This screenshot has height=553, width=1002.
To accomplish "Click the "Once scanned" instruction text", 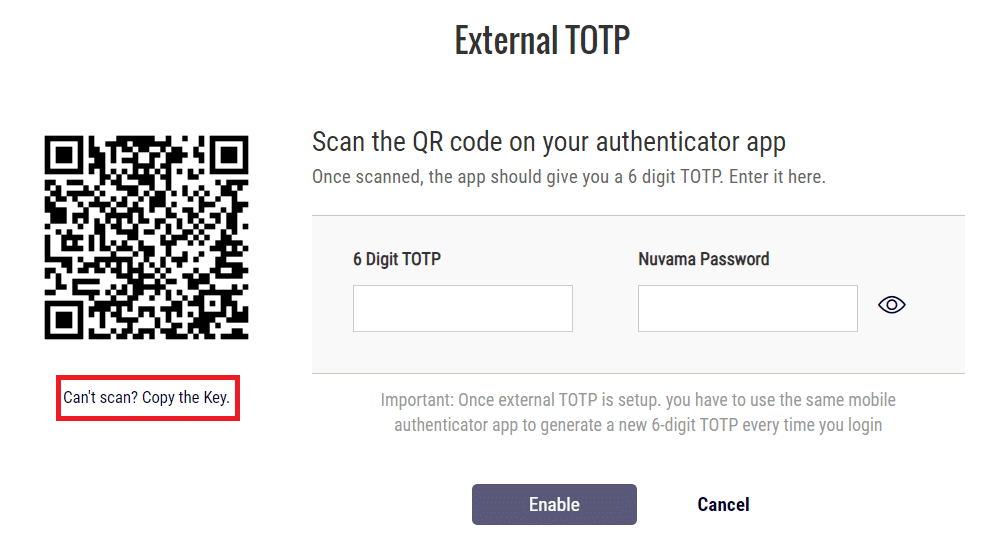I will pyautogui.click(x=569, y=176).
